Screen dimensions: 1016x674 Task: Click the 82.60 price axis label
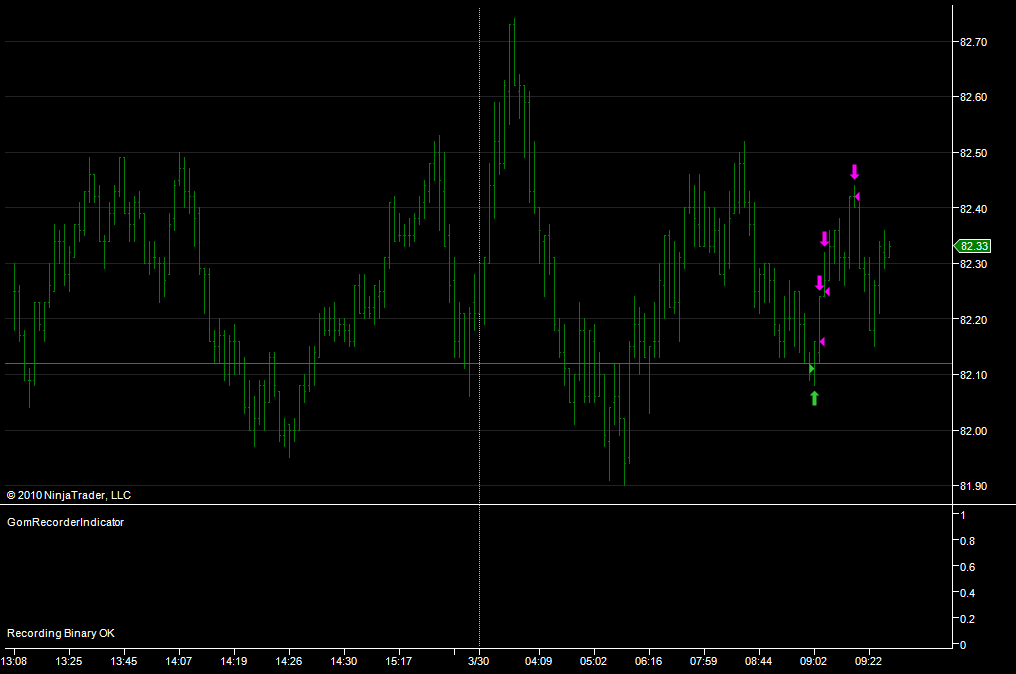(973, 97)
